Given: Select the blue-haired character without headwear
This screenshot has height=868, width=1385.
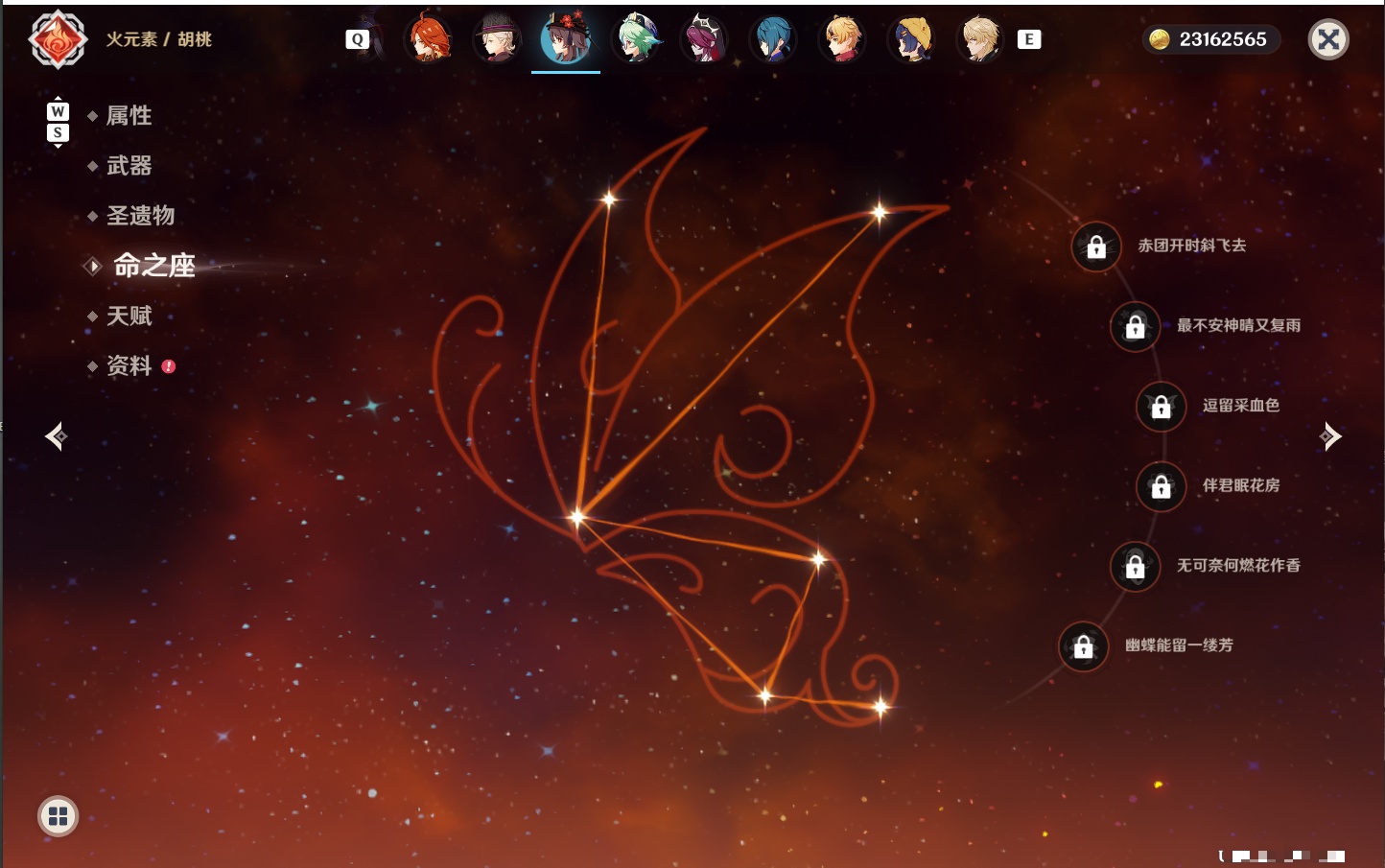Looking at the screenshot, I should tap(773, 39).
